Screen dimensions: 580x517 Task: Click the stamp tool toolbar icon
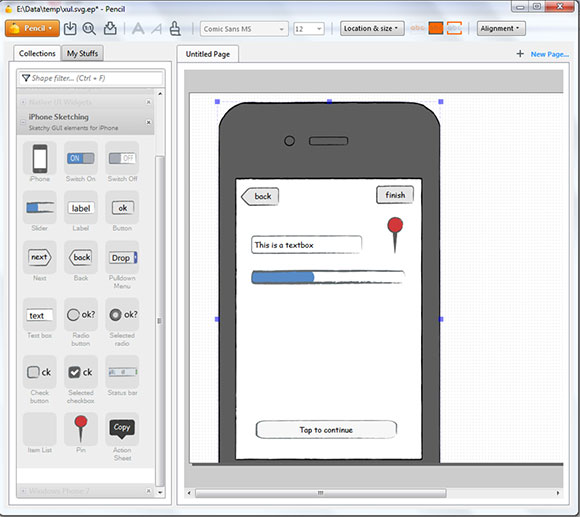175,28
